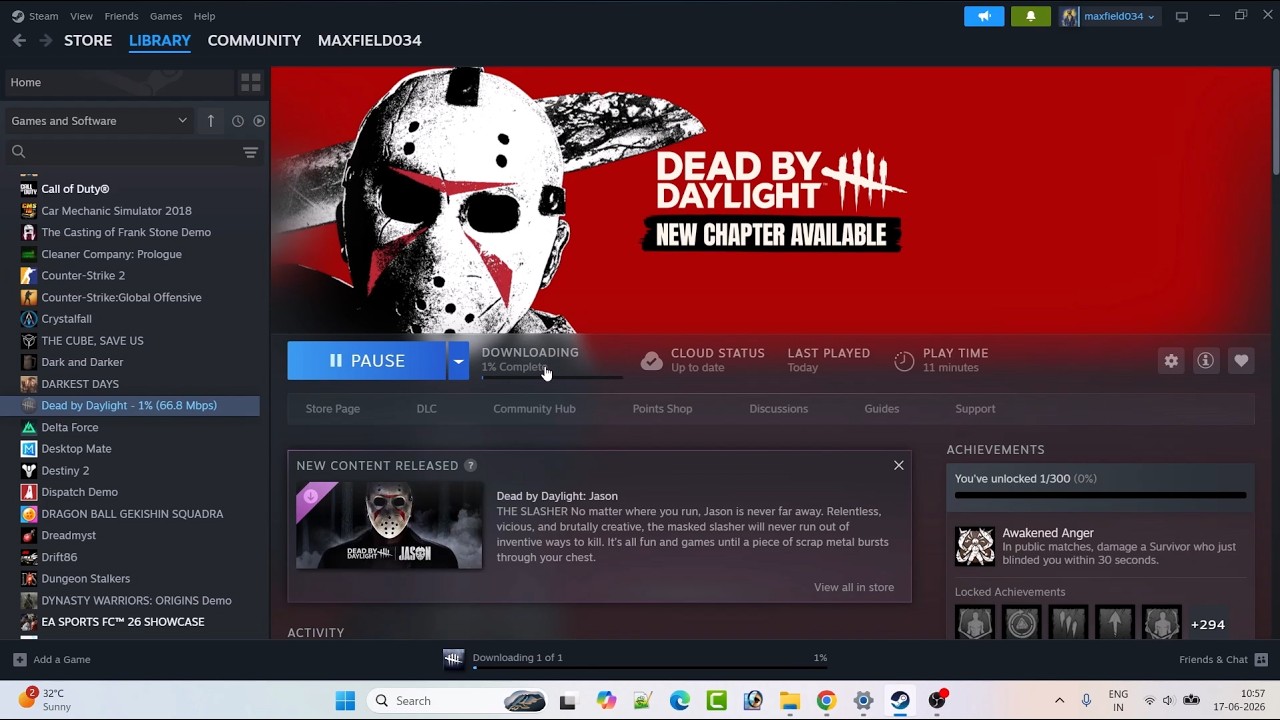Open the announcements megaphone button
Screen dimensions: 1280x720
coord(984,16)
